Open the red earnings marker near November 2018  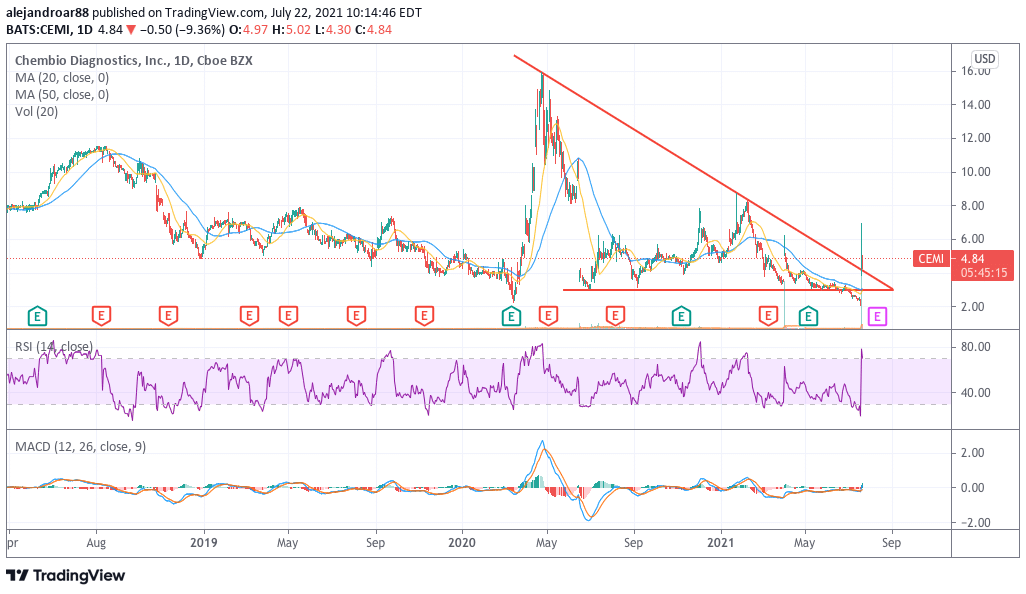tap(168, 317)
